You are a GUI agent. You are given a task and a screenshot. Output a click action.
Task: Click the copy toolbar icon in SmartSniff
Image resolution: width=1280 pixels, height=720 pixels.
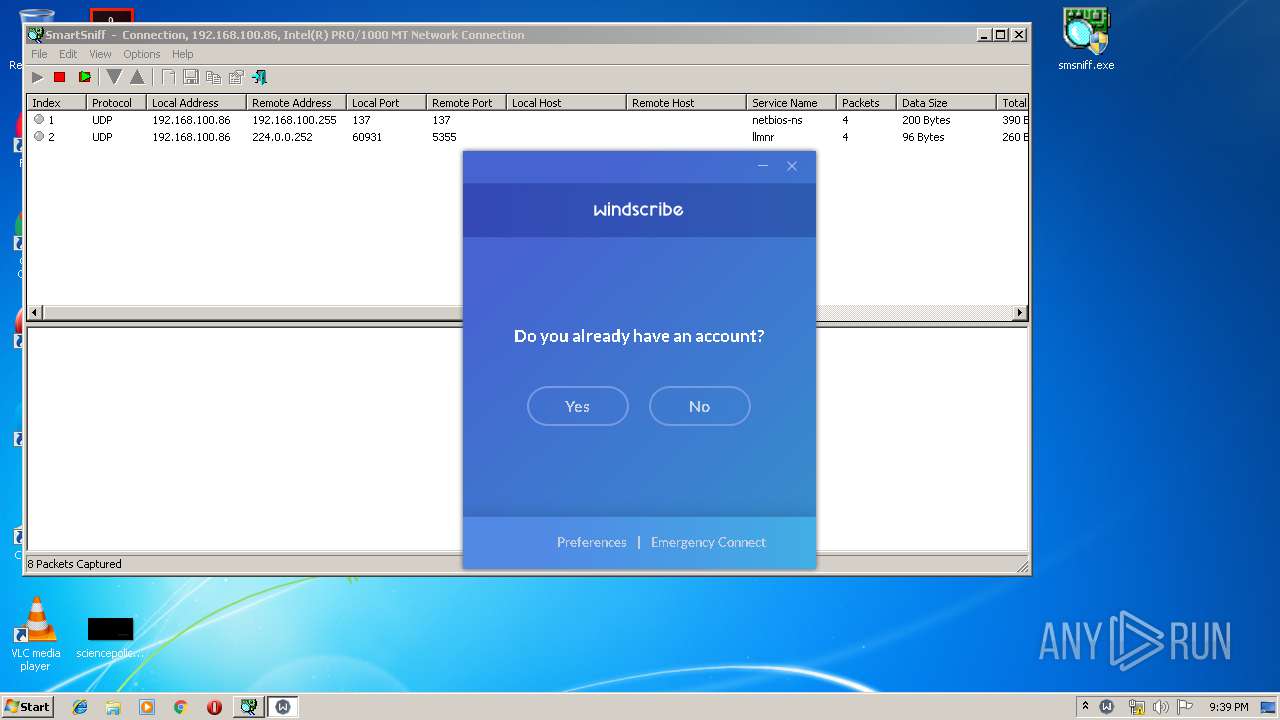point(213,77)
